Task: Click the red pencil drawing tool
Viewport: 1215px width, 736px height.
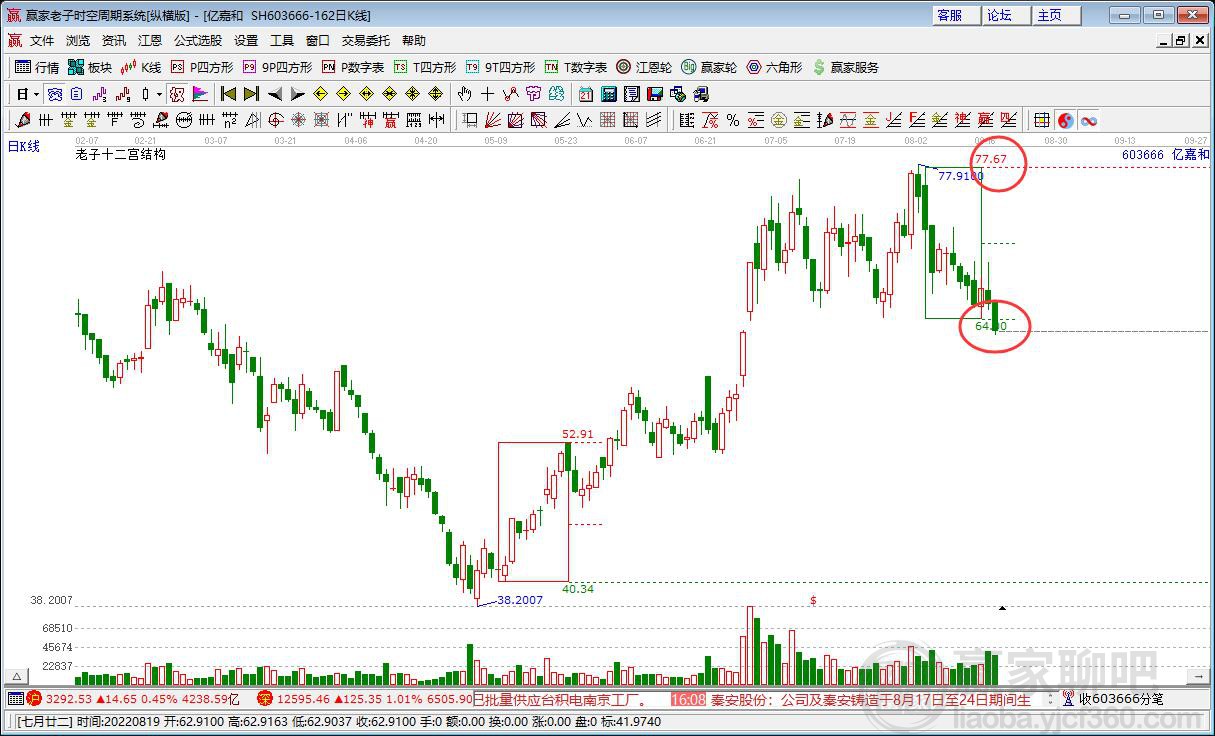Action: [23, 120]
